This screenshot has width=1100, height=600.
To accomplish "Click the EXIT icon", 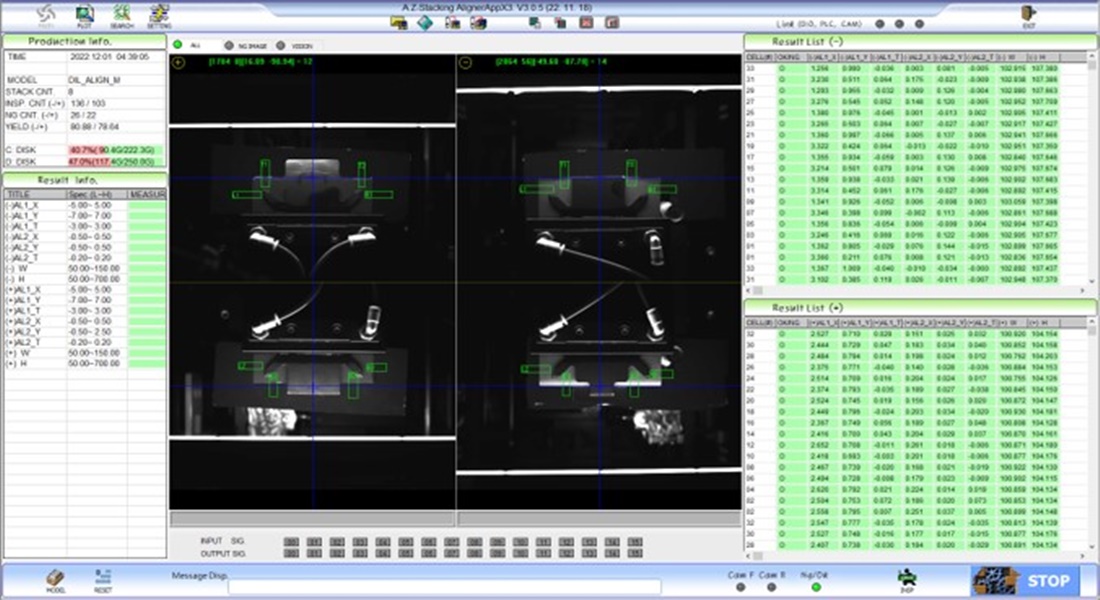I will tap(1028, 15).
